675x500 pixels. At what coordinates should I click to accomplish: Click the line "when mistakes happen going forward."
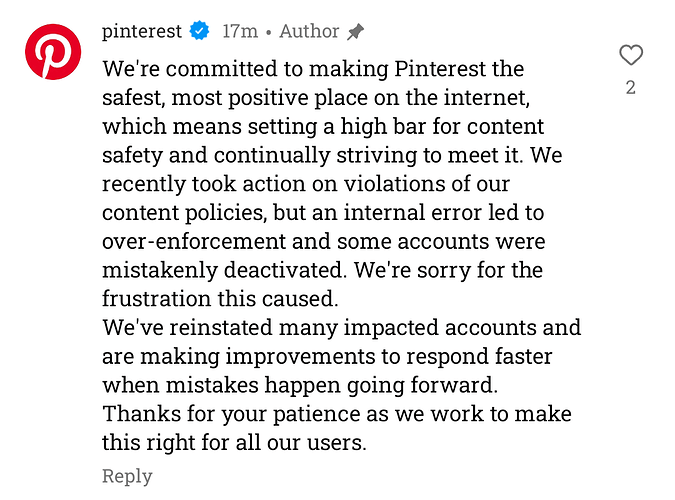point(300,385)
